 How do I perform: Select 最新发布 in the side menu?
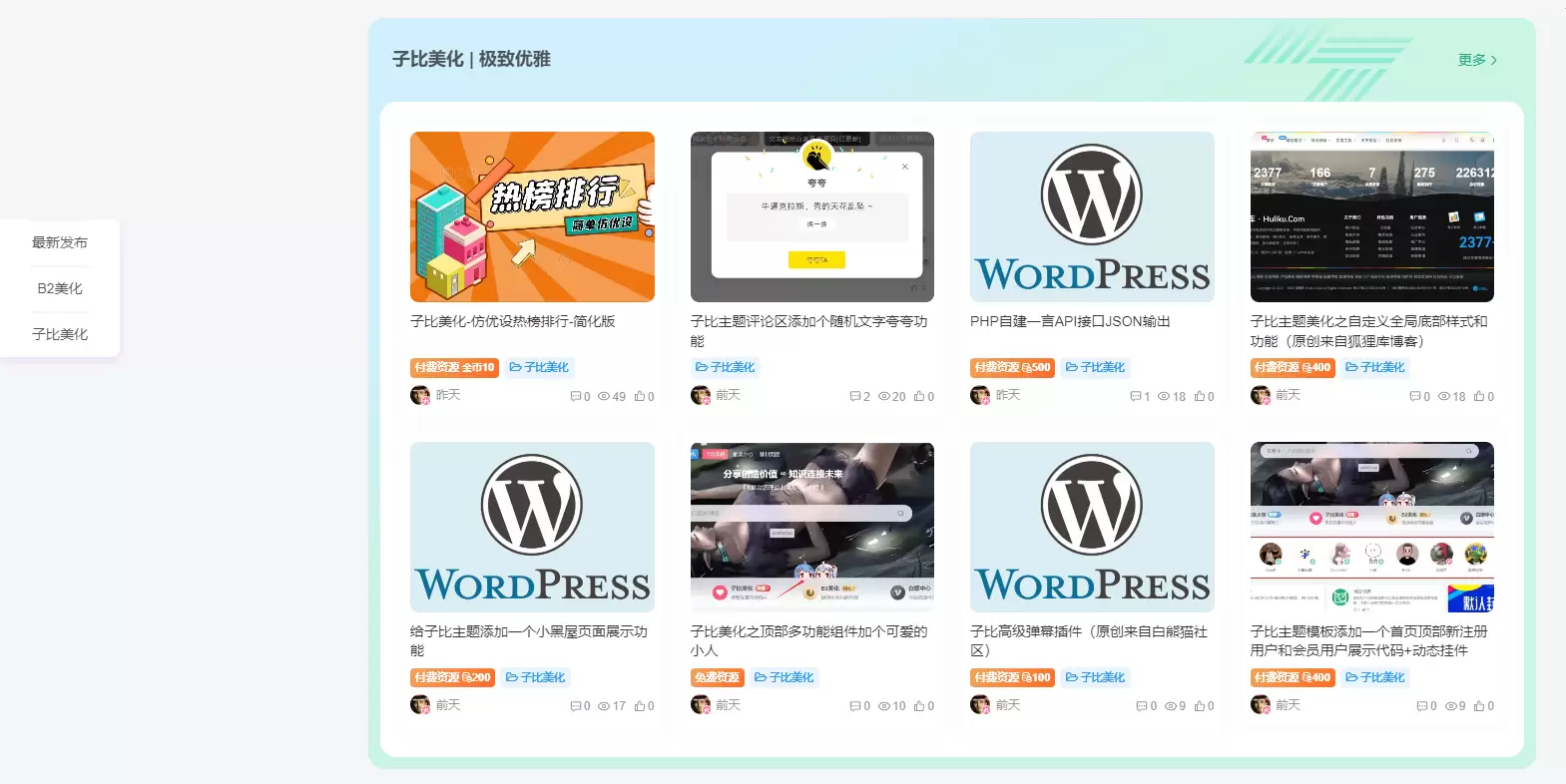tap(60, 242)
